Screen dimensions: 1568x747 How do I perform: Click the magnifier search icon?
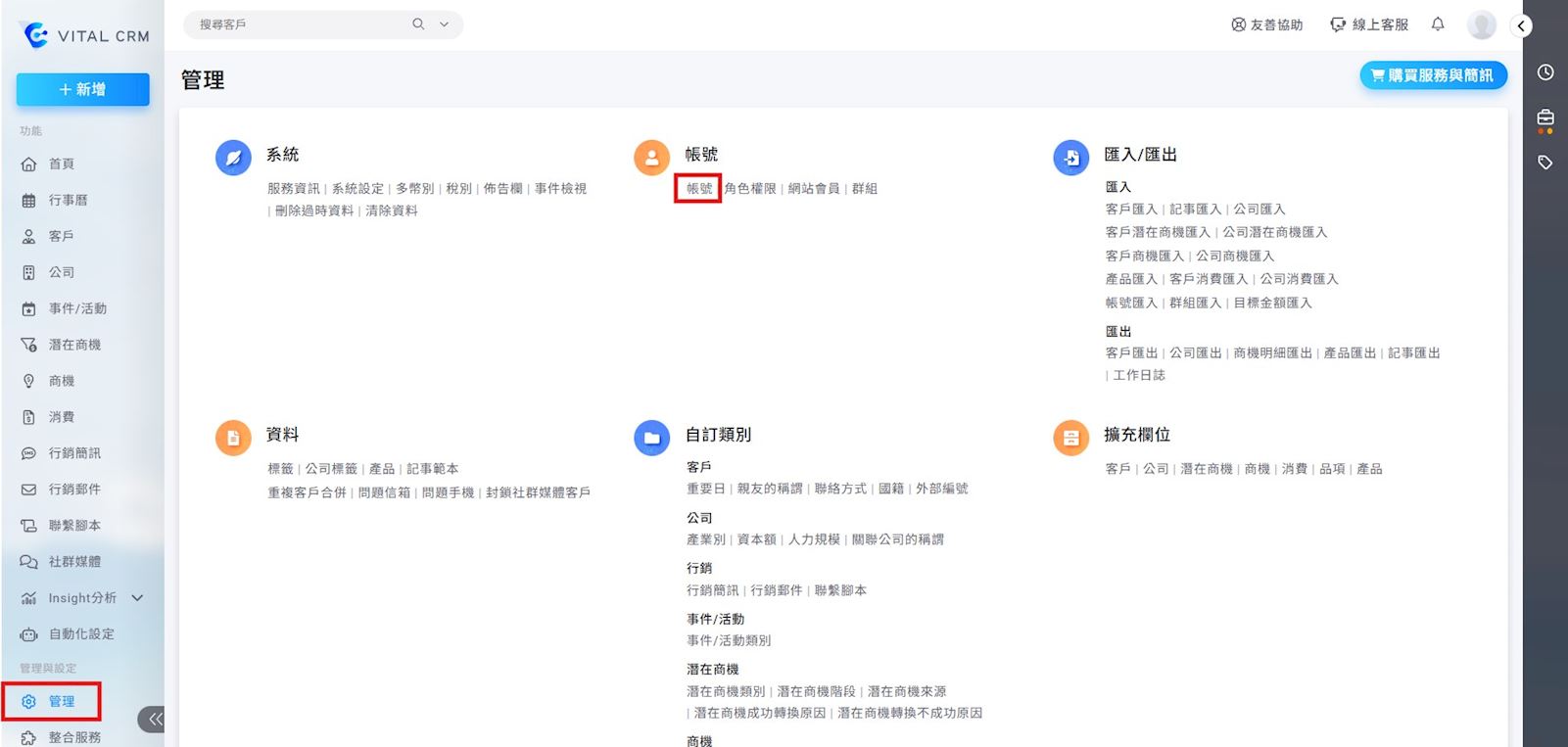pos(418,24)
